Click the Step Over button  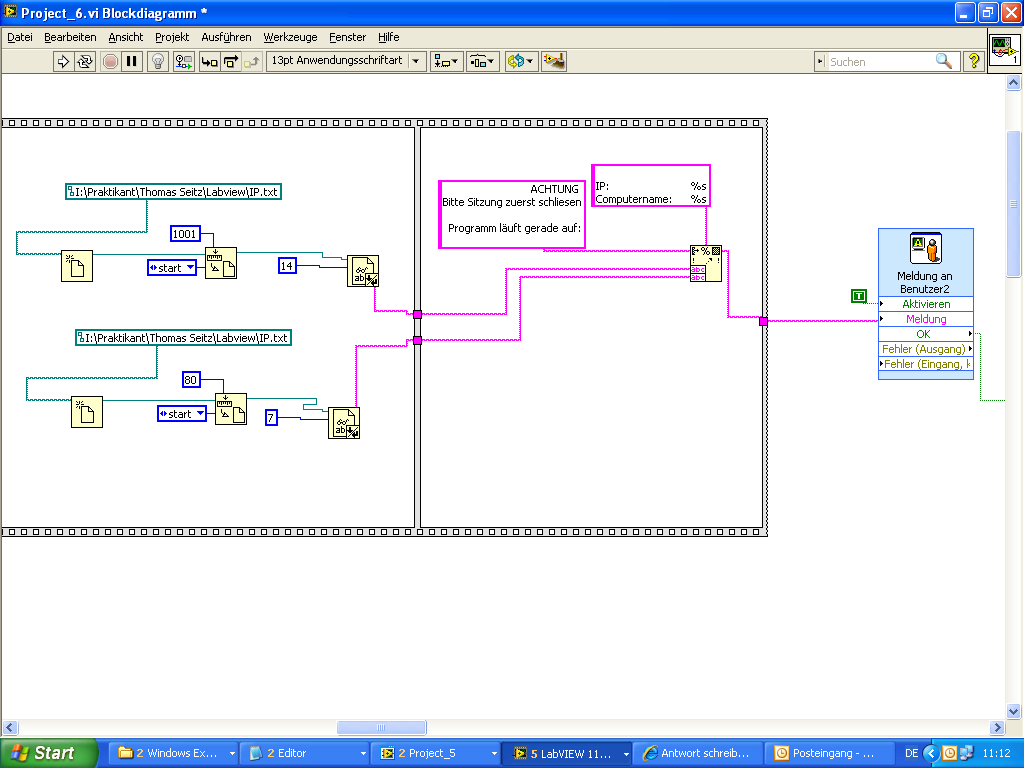pos(231,61)
